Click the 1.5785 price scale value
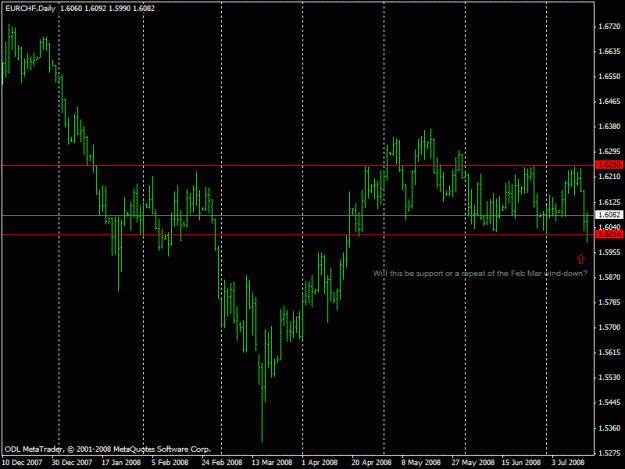 coord(609,302)
